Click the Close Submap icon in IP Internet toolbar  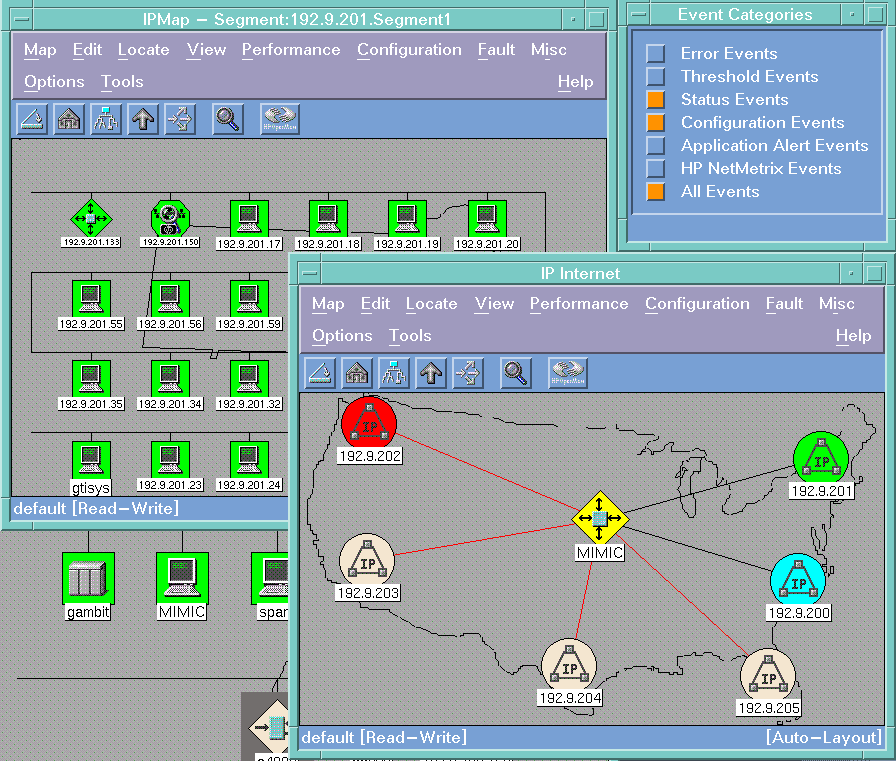click(x=319, y=373)
